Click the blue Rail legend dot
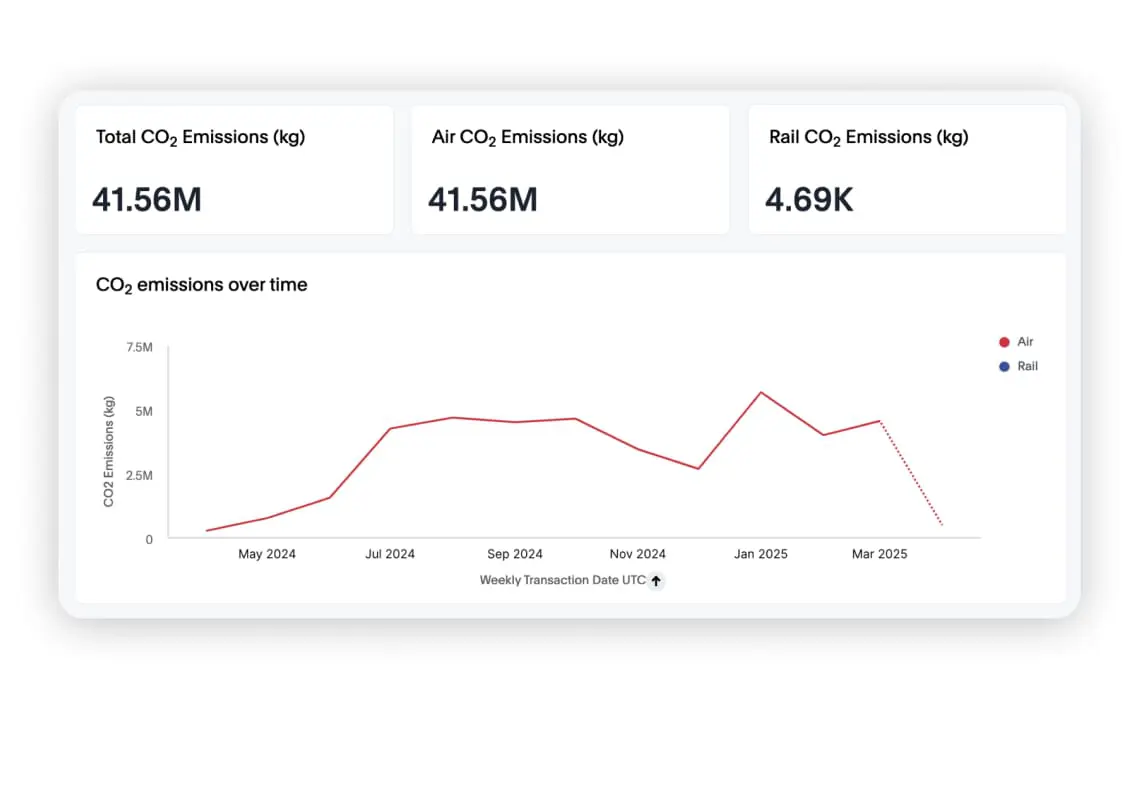Image resolution: width=1139 pixels, height=792 pixels. (x=1004, y=367)
